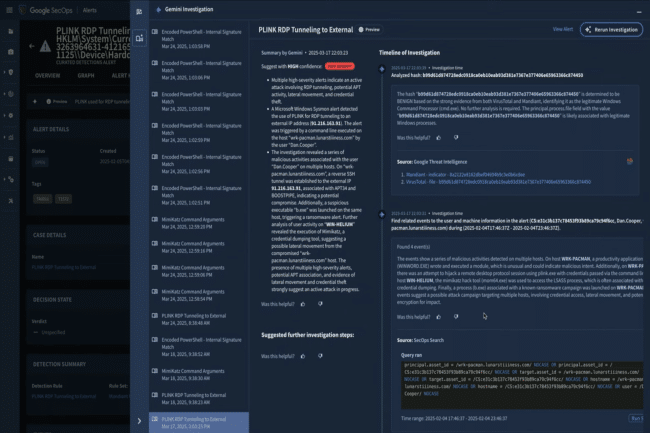650x433 pixels.
Task: Expand the shield sidebar item arrow
Action: [5, 73]
